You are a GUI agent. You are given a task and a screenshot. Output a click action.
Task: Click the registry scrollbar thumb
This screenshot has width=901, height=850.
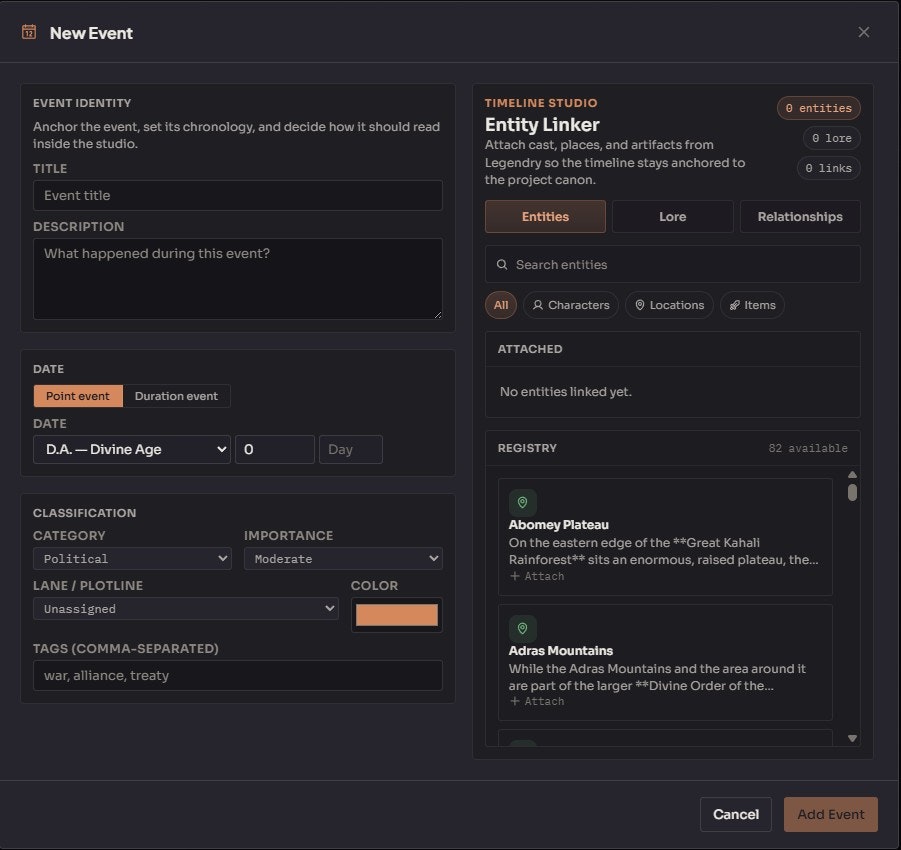click(x=852, y=493)
